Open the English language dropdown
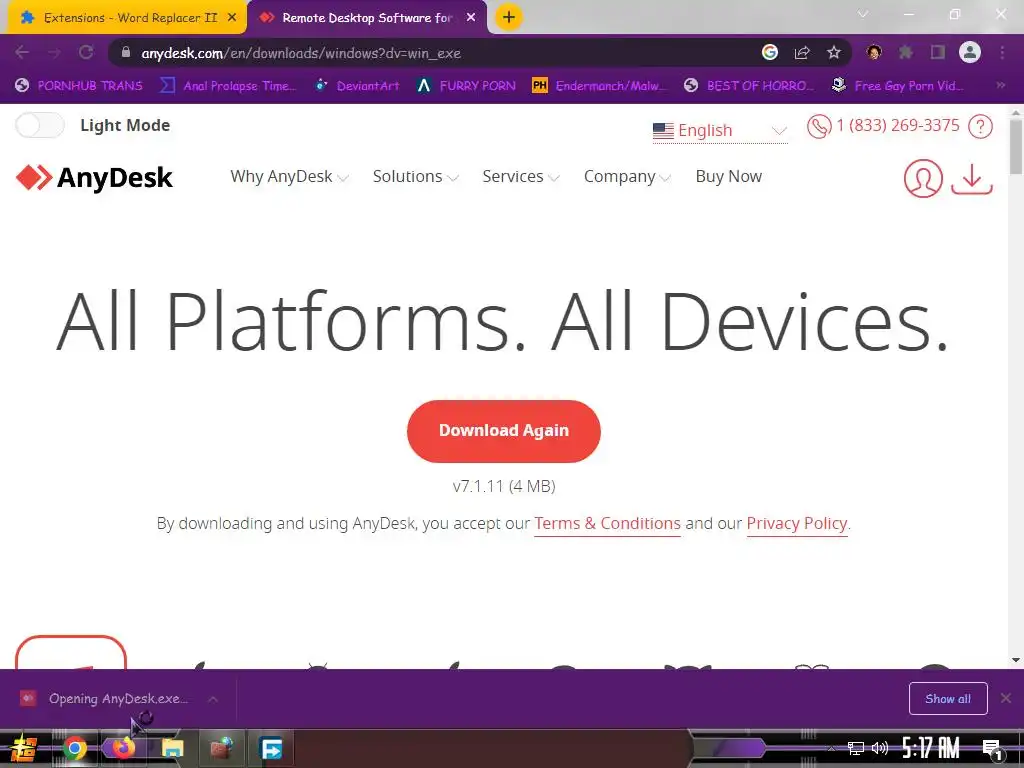 720,131
